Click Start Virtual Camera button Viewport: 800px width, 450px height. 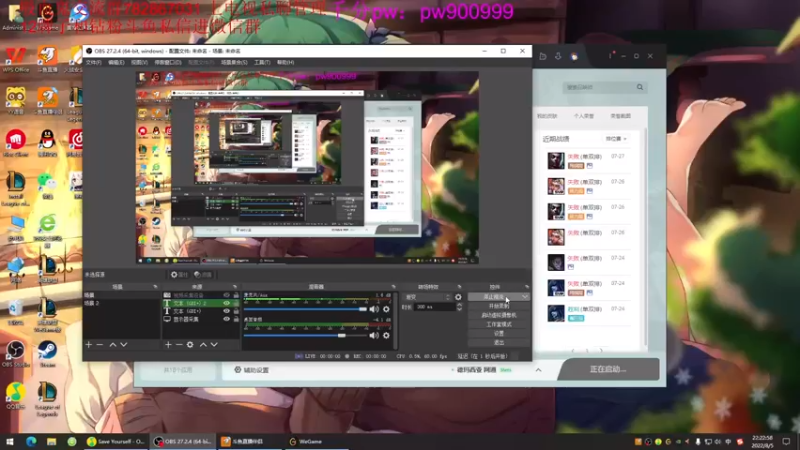499,315
